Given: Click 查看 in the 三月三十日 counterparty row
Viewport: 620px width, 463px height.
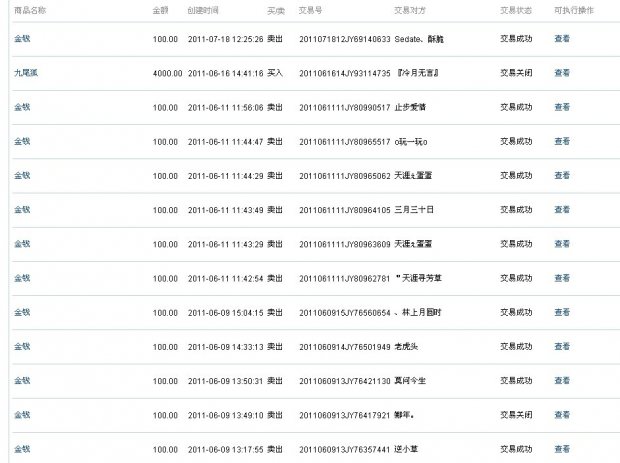Looking at the screenshot, I should pos(562,210).
